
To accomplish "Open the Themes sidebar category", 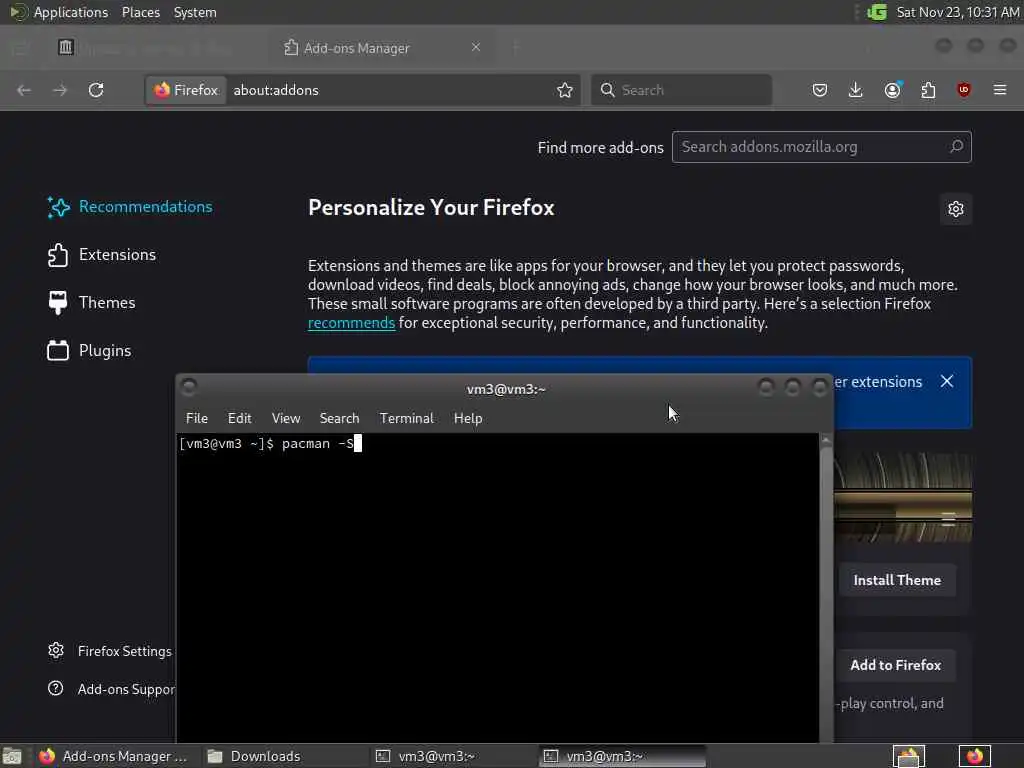I will tap(91, 302).
